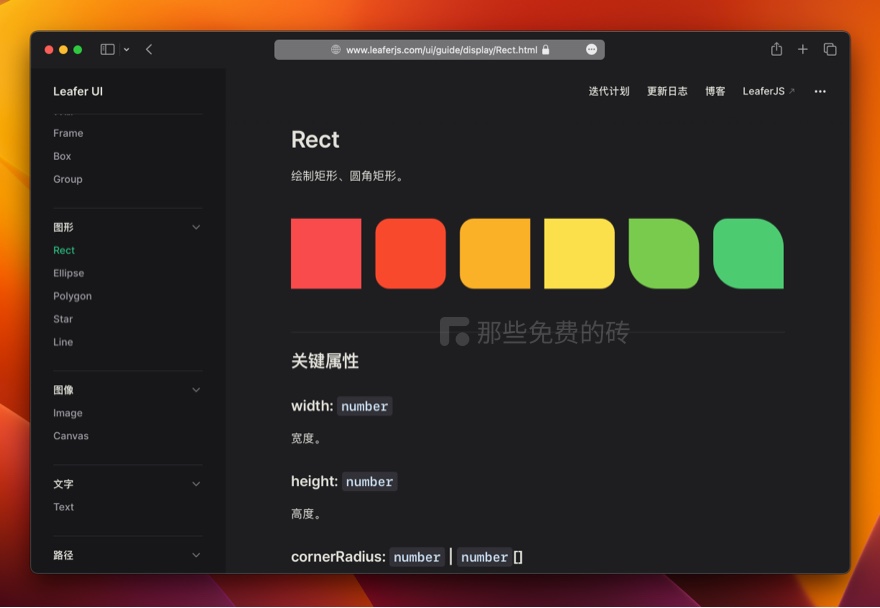Click the 文字 section title
Image resolution: width=880 pixels, height=608 pixels.
[x=63, y=484]
